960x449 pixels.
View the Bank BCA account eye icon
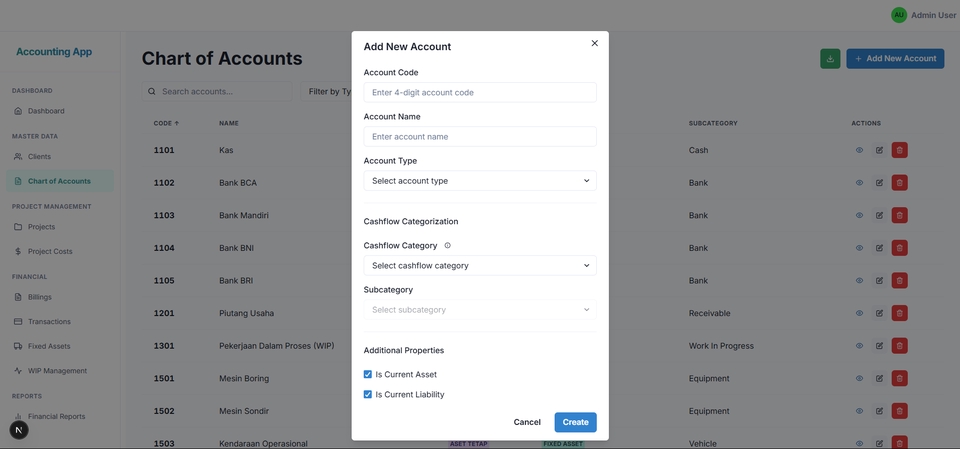coord(860,183)
